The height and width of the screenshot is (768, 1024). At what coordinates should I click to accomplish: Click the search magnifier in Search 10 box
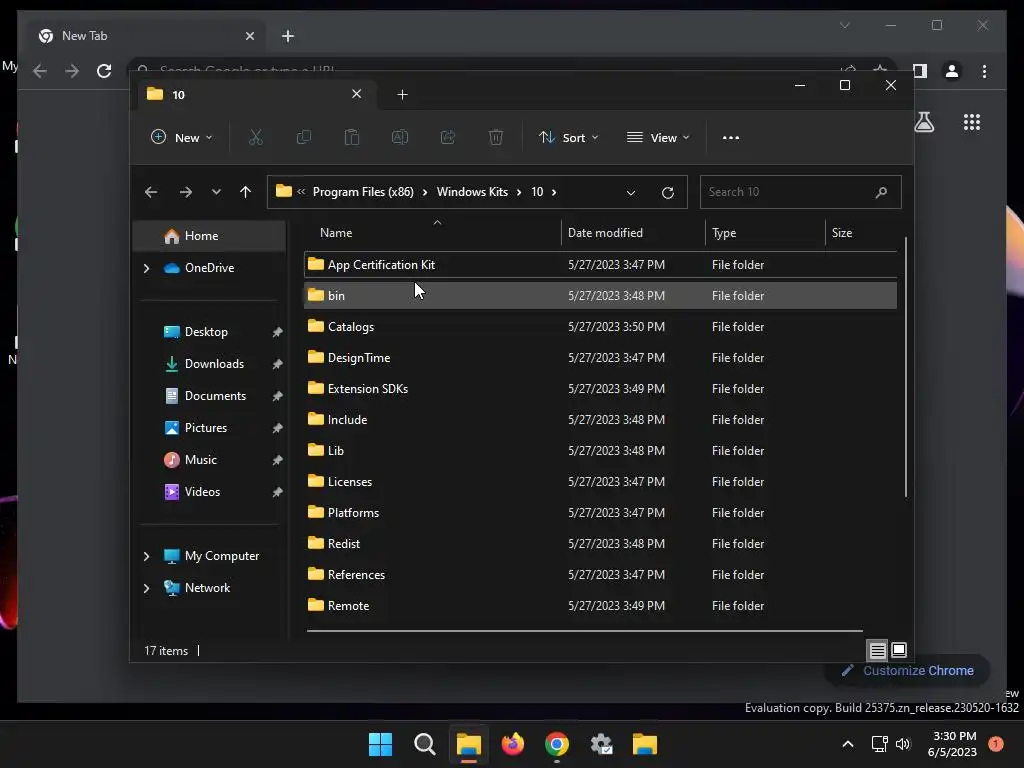[881, 192]
